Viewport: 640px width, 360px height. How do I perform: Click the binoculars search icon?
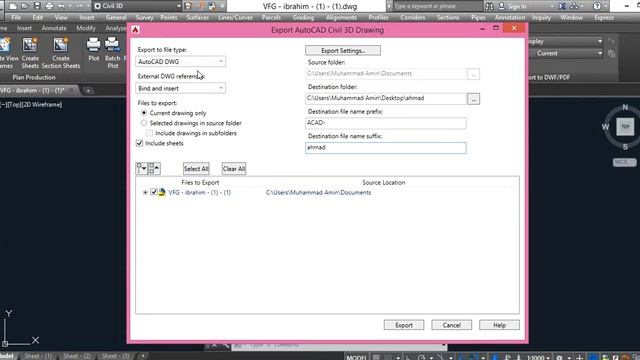(x=489, y=6)
